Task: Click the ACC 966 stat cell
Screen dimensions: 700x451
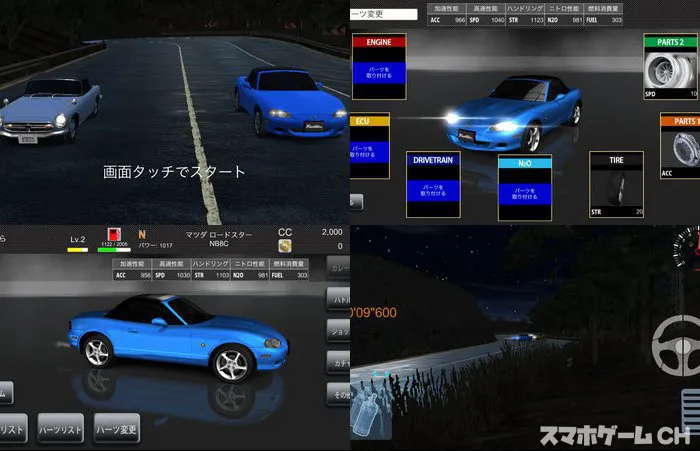Action: 447,20
